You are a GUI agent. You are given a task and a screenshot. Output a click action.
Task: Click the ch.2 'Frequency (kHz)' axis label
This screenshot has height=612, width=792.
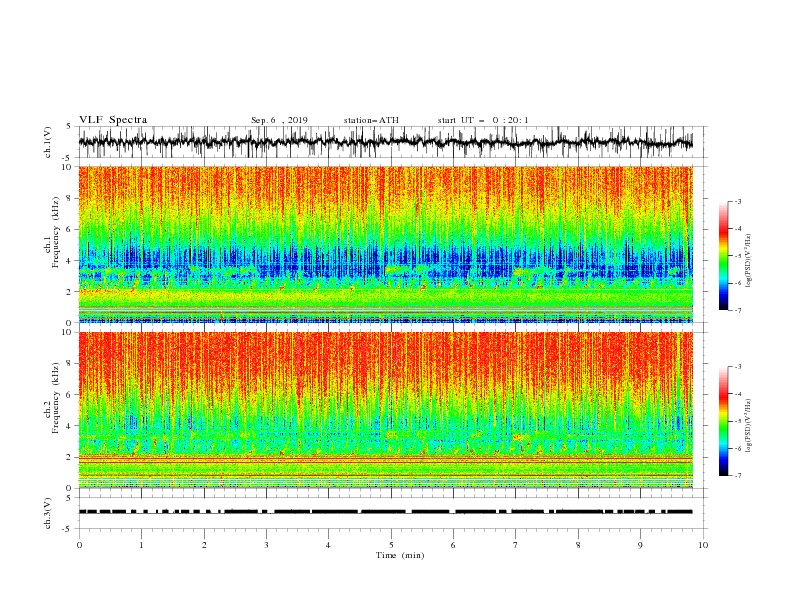(x=55, y=398)
